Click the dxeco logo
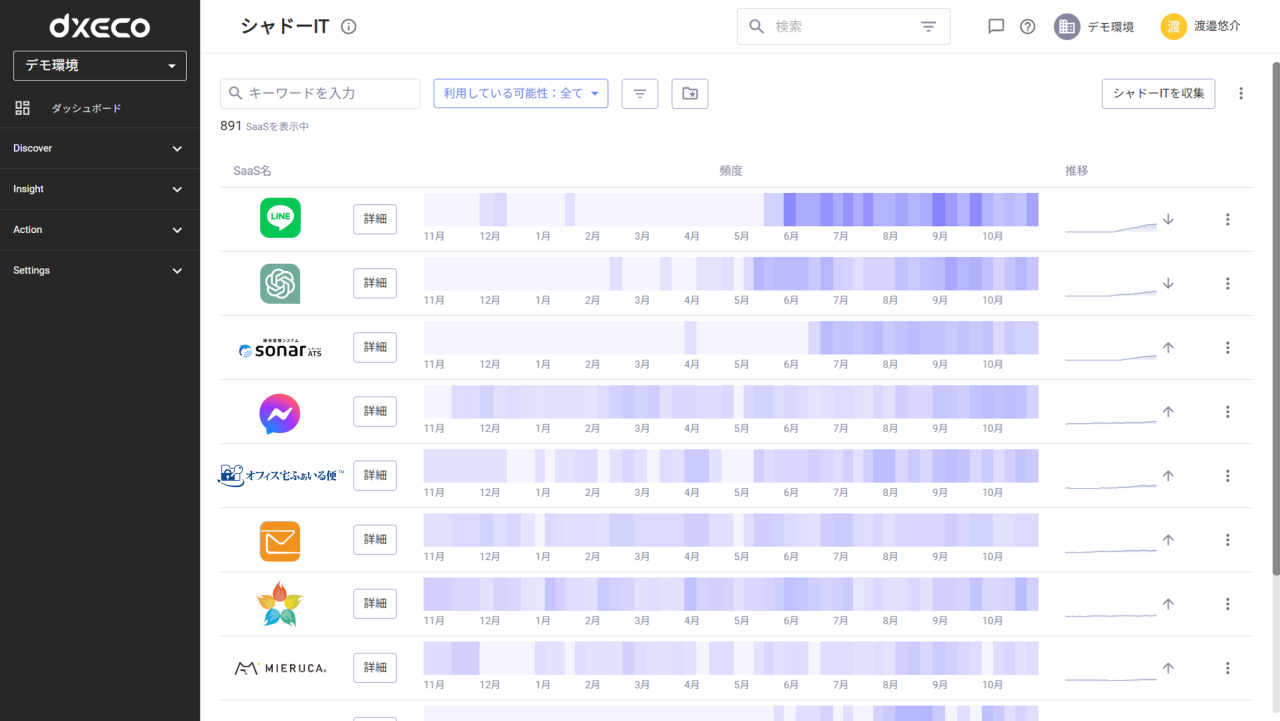1280x721 pixels. click(100, 25)
